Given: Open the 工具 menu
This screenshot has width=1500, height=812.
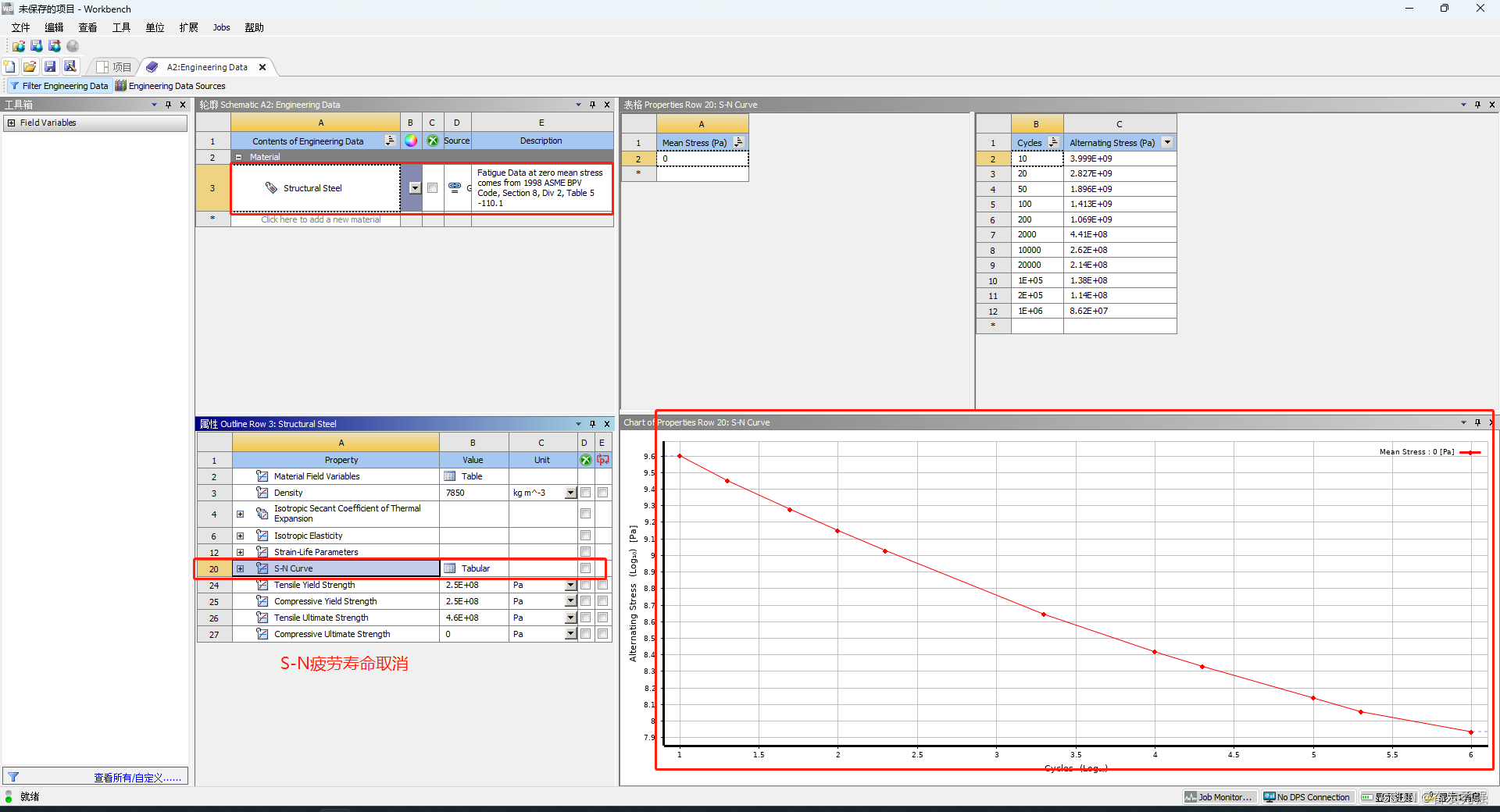Looking at the screenshot, I should (121, 27).
